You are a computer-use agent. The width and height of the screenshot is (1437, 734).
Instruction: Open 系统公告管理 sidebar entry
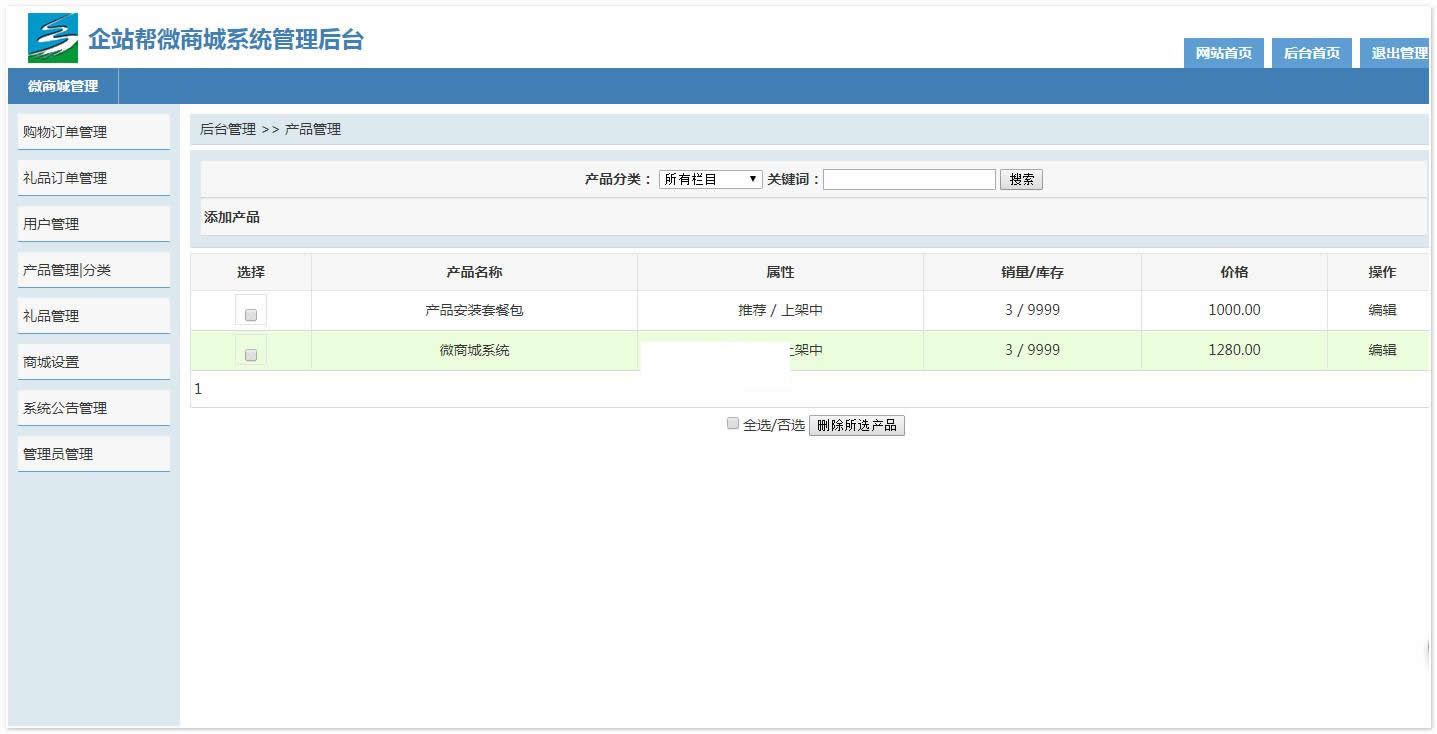point(65,408)
